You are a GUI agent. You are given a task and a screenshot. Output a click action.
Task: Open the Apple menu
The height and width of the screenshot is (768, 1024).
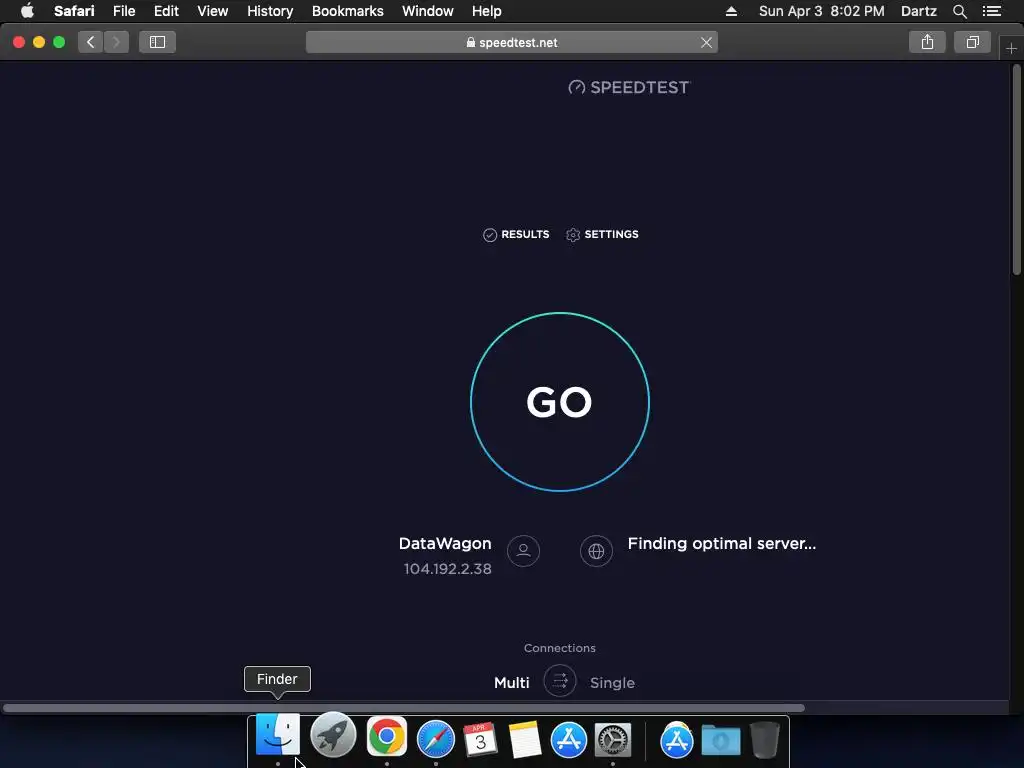click(x=27, y=11)
